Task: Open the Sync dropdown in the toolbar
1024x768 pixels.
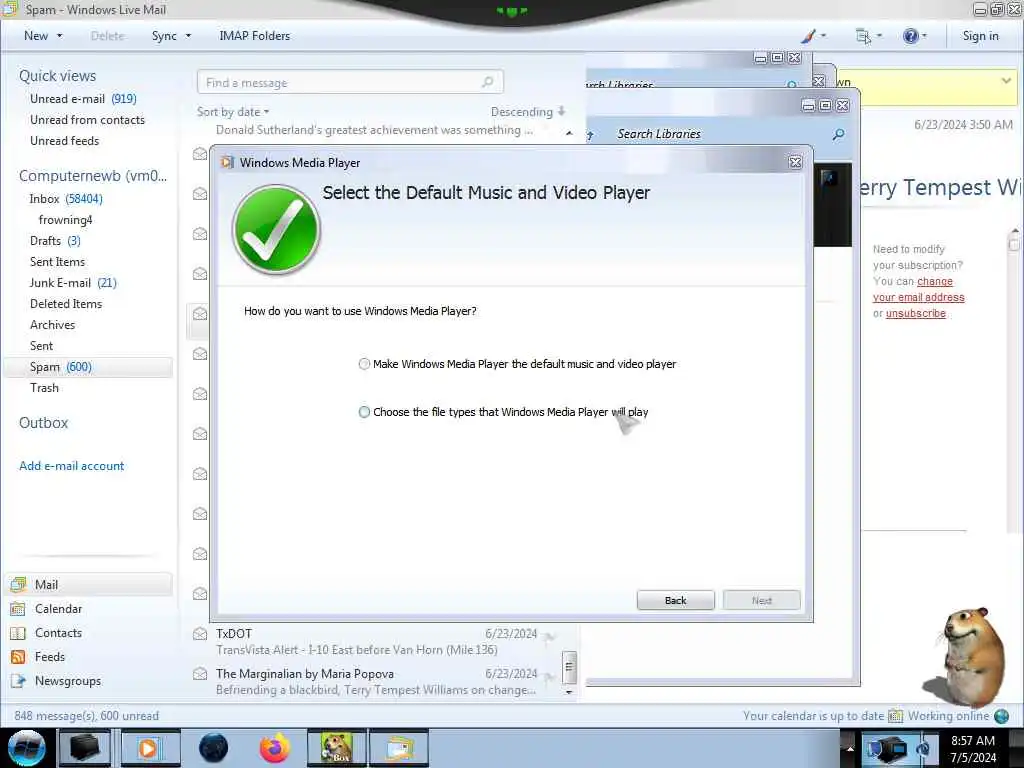Action: (x=171, y=36)
